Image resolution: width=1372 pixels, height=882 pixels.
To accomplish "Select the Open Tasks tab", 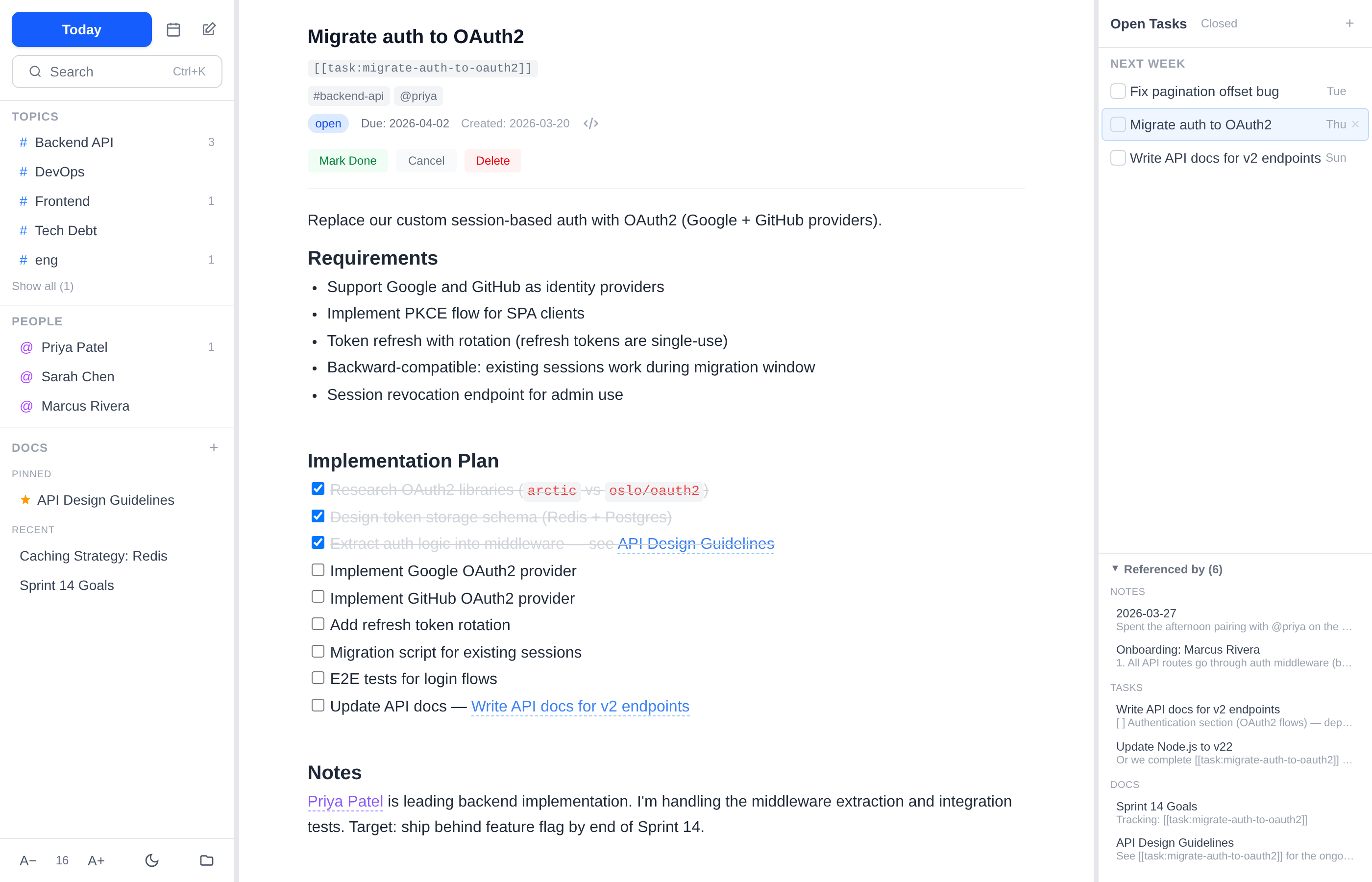I will point(1148,24).
